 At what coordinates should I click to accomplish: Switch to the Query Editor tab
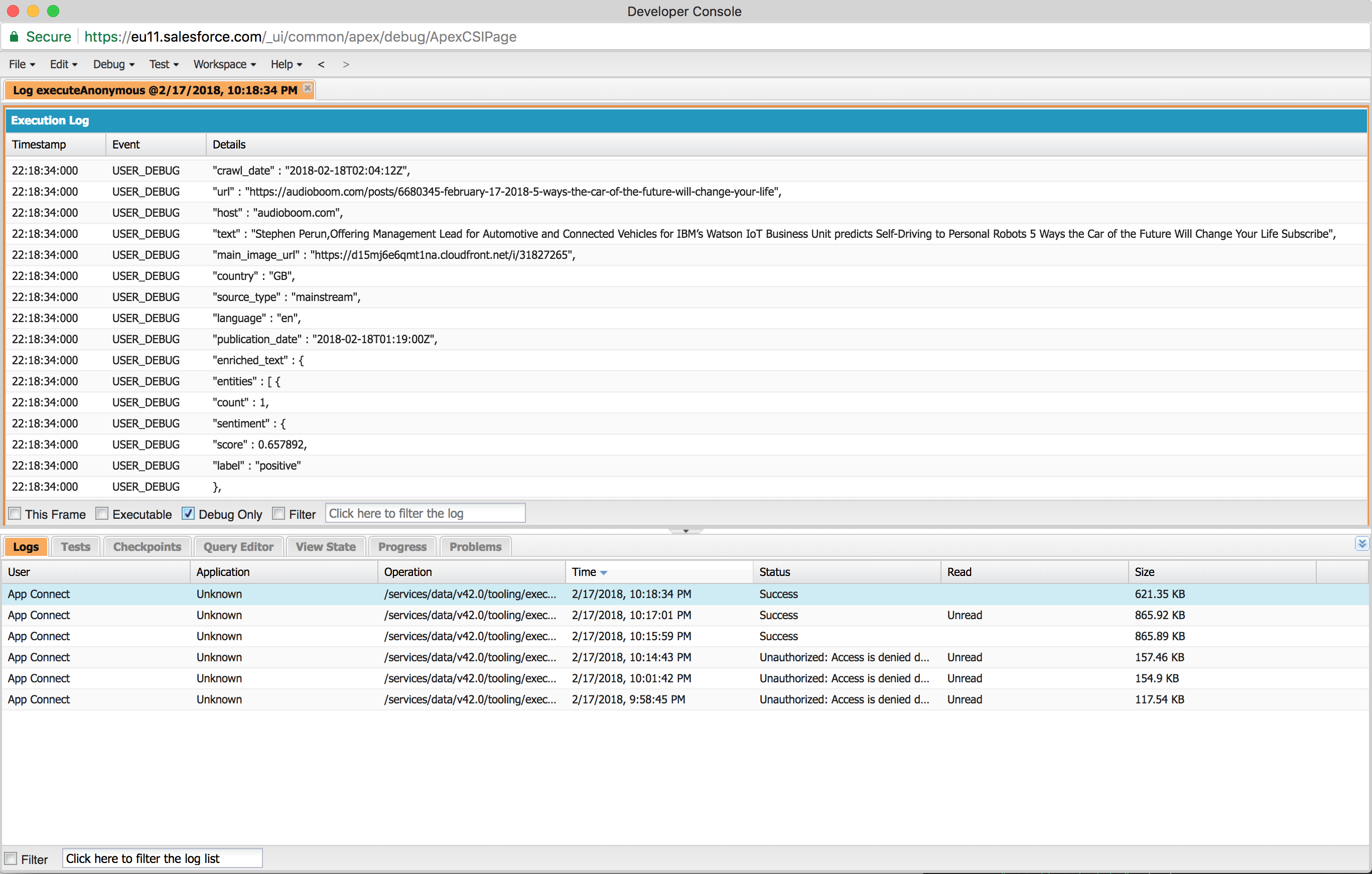tap(238, 546)
